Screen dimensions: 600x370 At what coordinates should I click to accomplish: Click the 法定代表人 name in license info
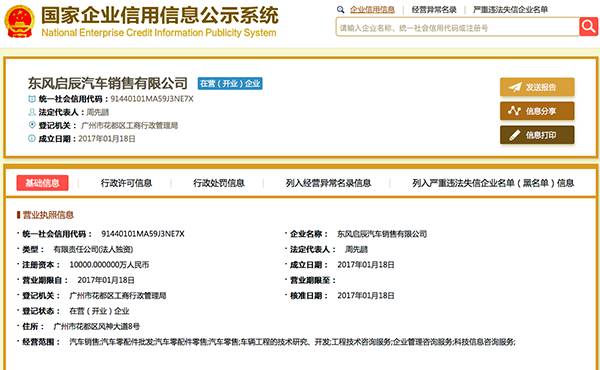[x=356, y=249]
